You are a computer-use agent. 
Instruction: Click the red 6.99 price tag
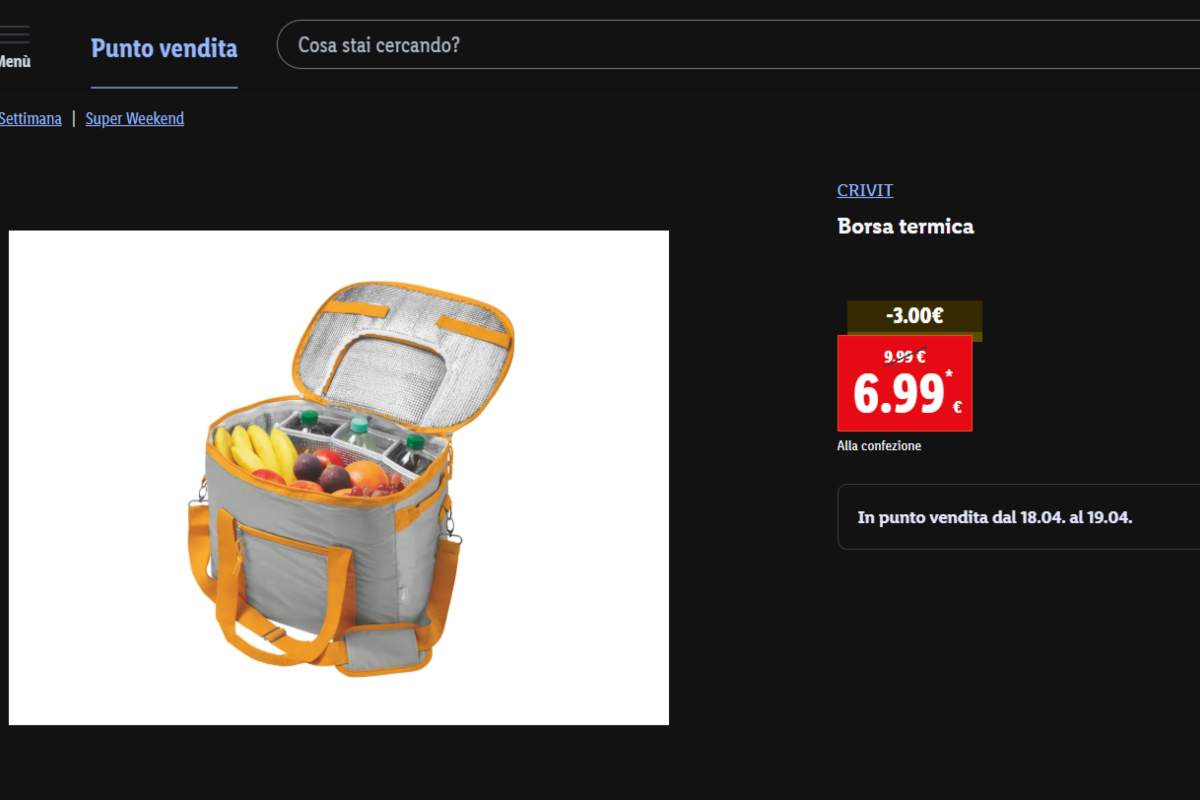[x=904, y=384]
